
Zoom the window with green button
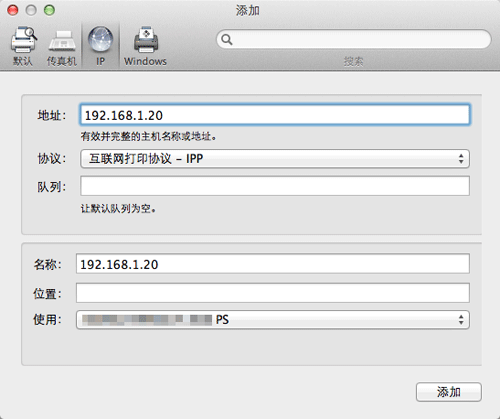click(x=50, y=10)
